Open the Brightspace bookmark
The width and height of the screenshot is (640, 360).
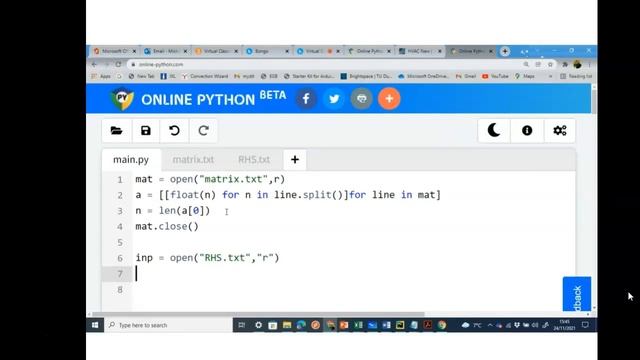[367, 76]
